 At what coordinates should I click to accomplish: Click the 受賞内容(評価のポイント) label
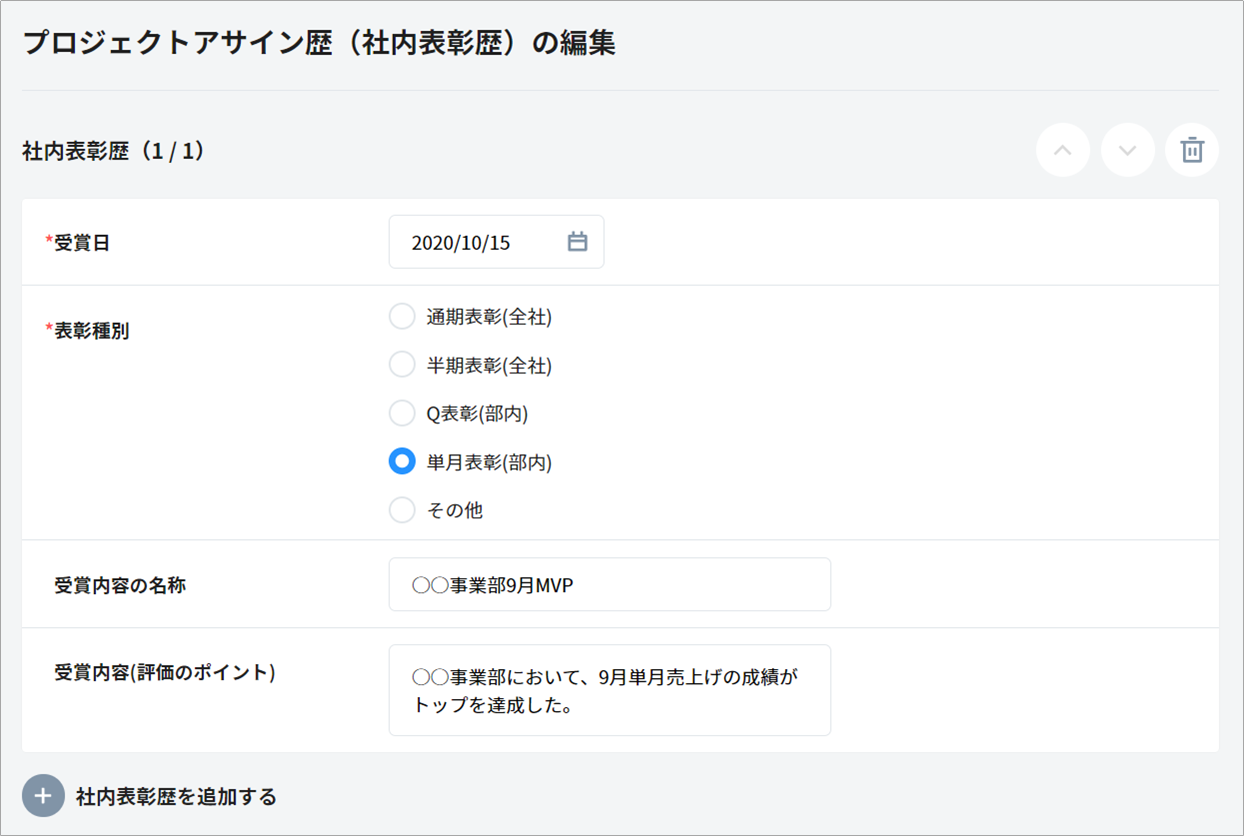coord(165,673)
